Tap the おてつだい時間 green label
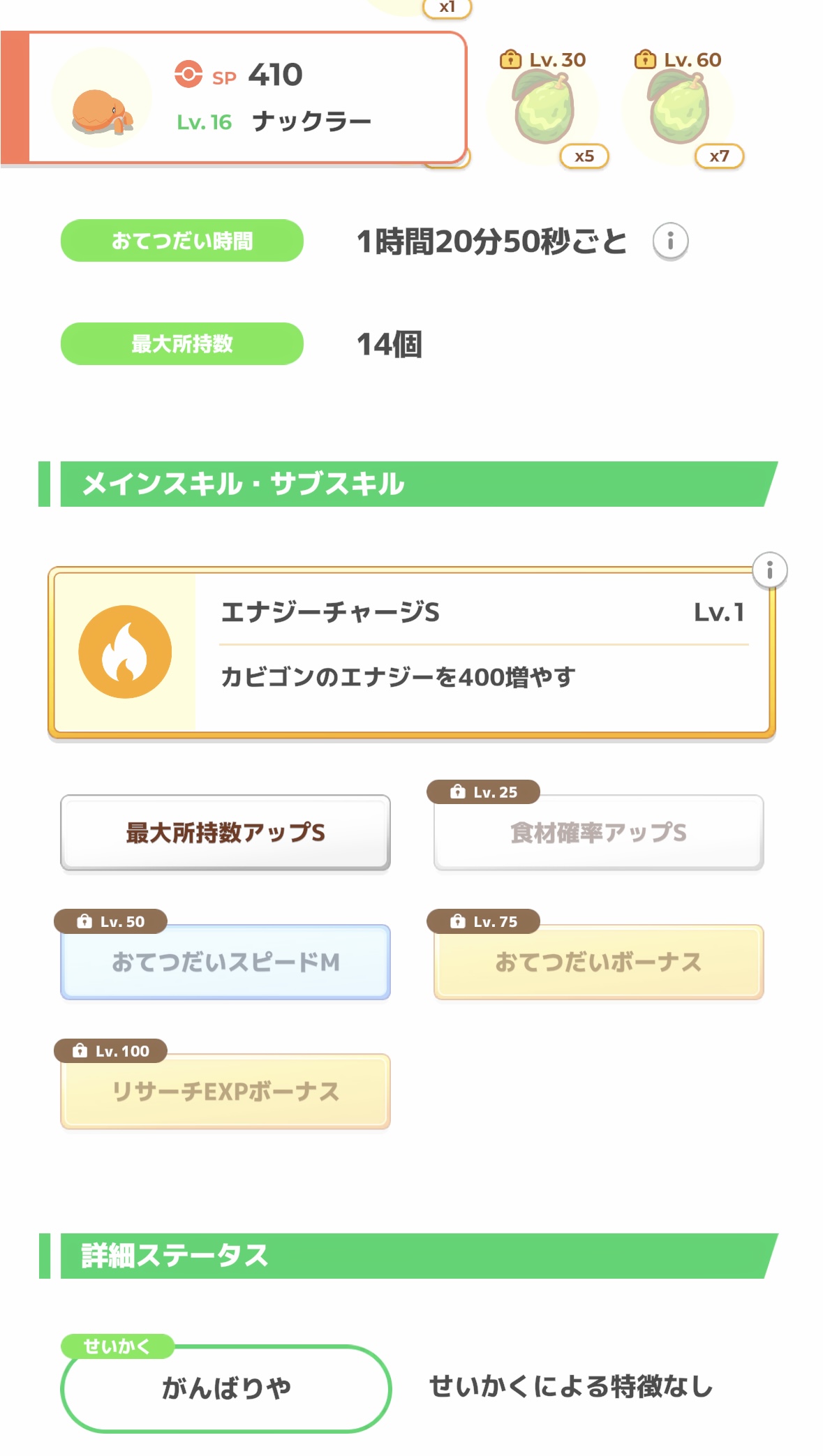Screen dimensions: 823x1456 click(x=182, y=241)
